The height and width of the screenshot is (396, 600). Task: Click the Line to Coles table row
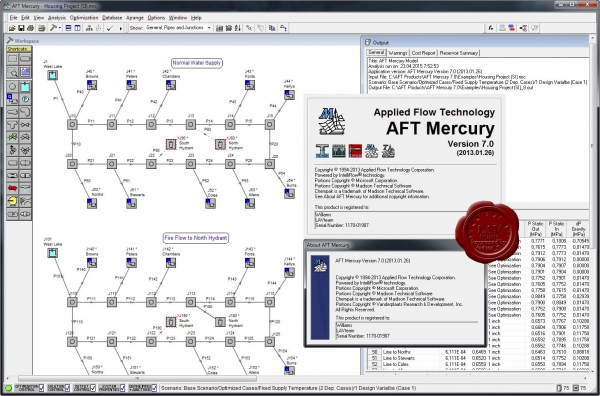pos(478,364)
